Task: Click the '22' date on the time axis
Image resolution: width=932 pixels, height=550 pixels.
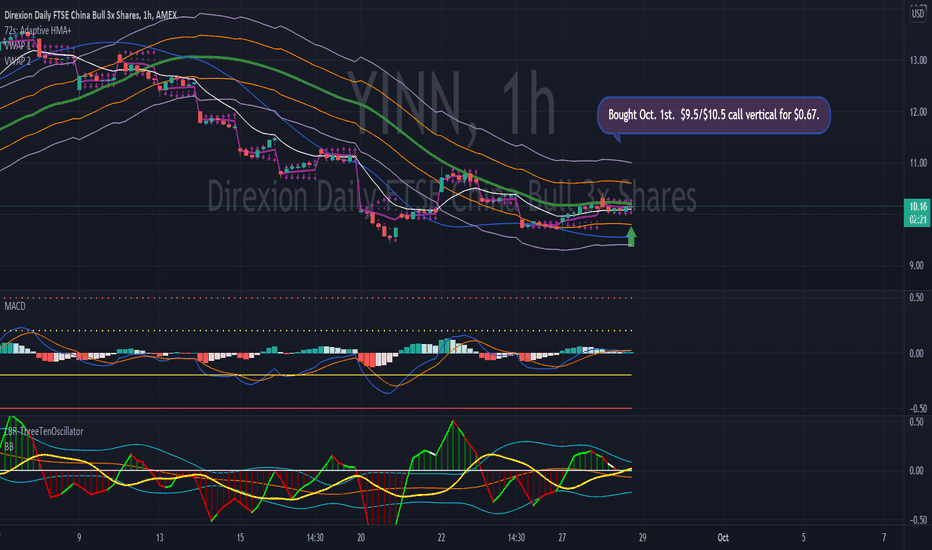Action: [441, 538]
